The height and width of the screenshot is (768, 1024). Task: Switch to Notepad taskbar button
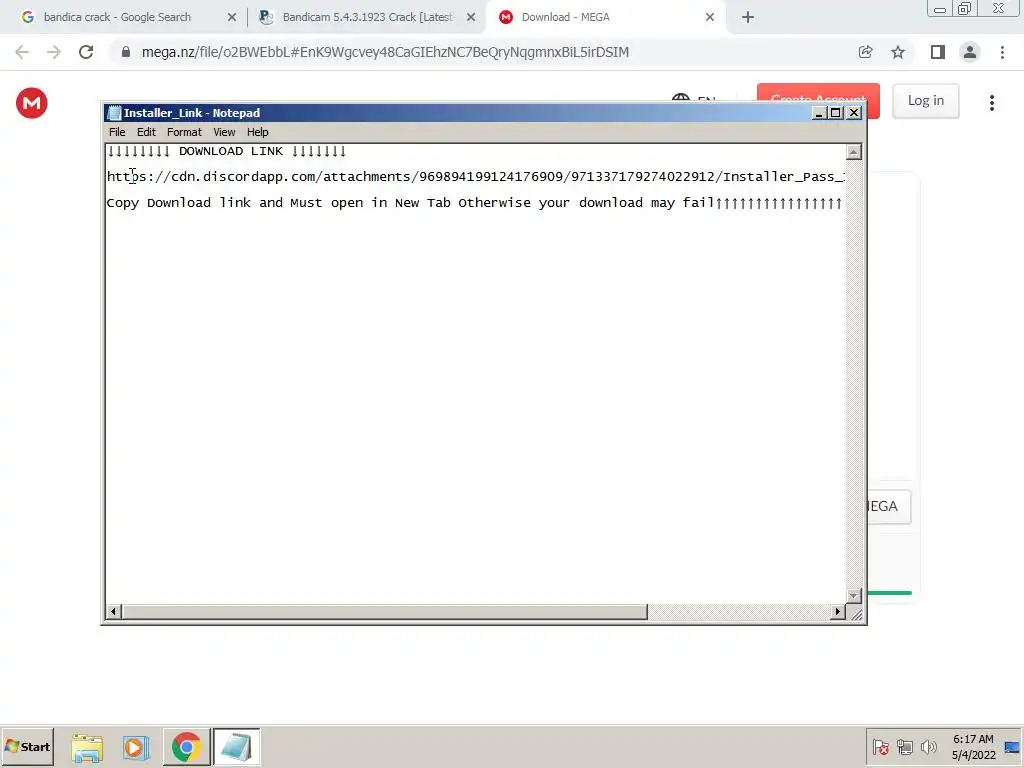click(236, 747)
